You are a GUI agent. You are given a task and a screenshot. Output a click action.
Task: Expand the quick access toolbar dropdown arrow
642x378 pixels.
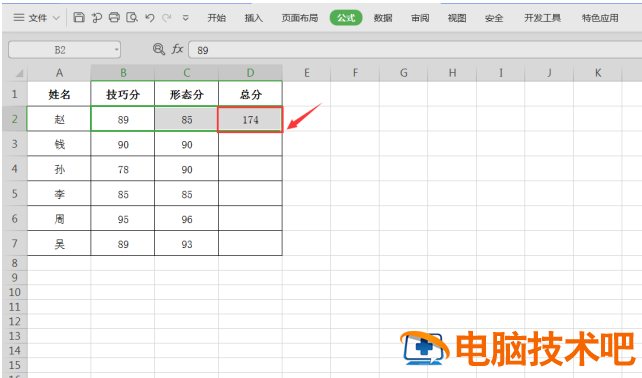tap(185, 18)
